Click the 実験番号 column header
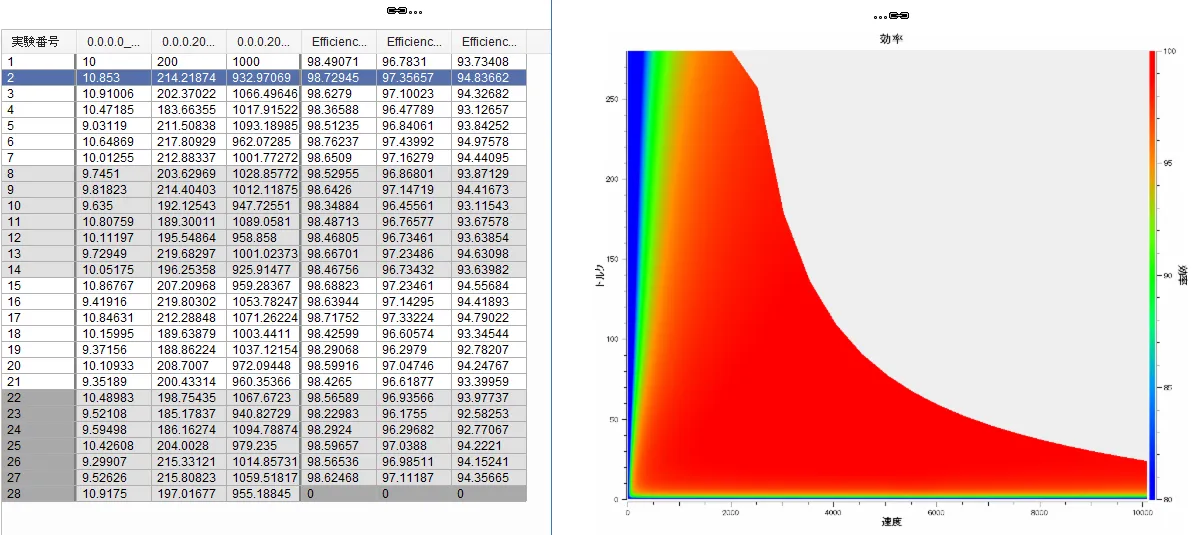Screen dimensions: 1195x535 [38, 42]
